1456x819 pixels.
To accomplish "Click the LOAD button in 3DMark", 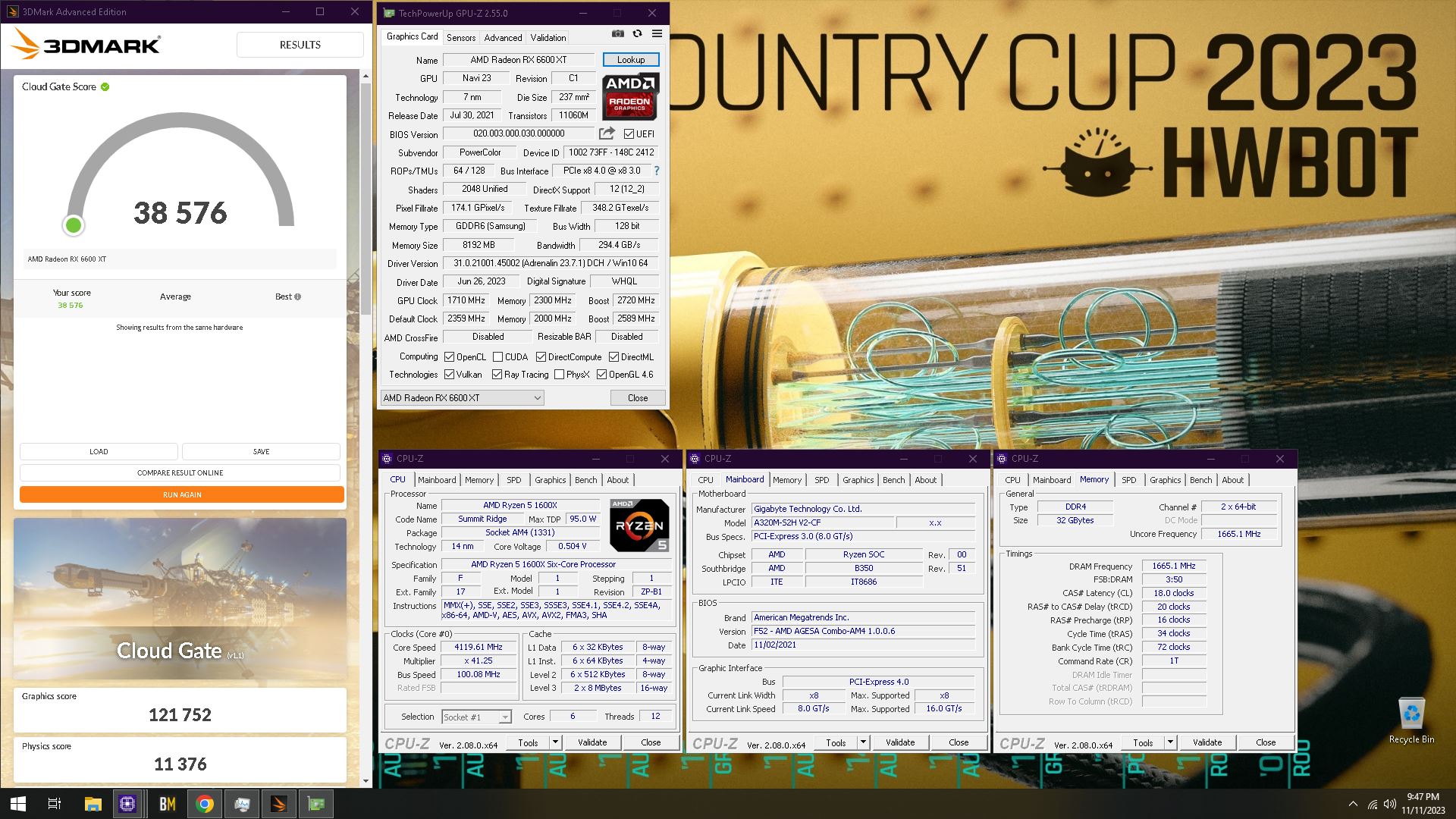I will click(x=99, y=451).
